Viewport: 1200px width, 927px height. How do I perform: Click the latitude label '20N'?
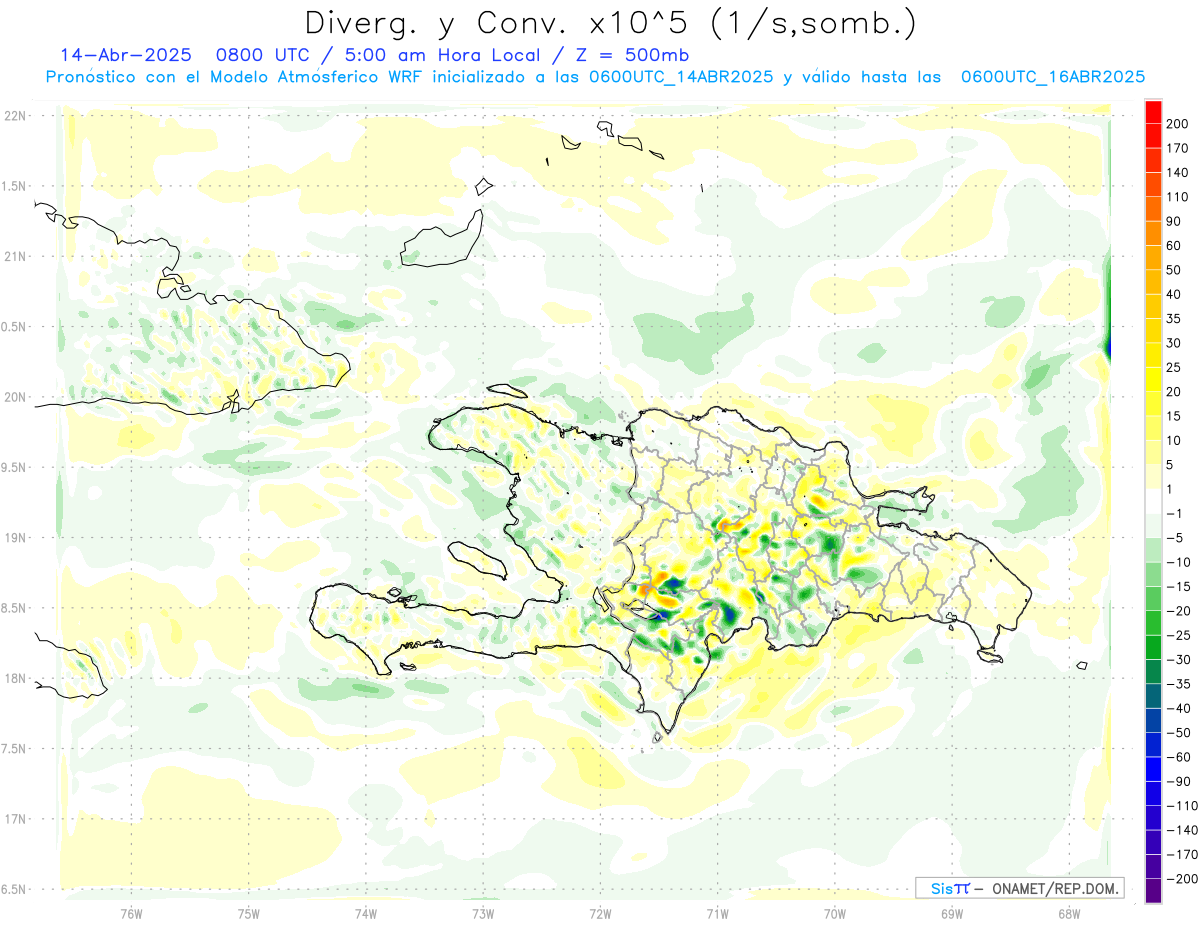pyautogui.click(x=14, y=397)
